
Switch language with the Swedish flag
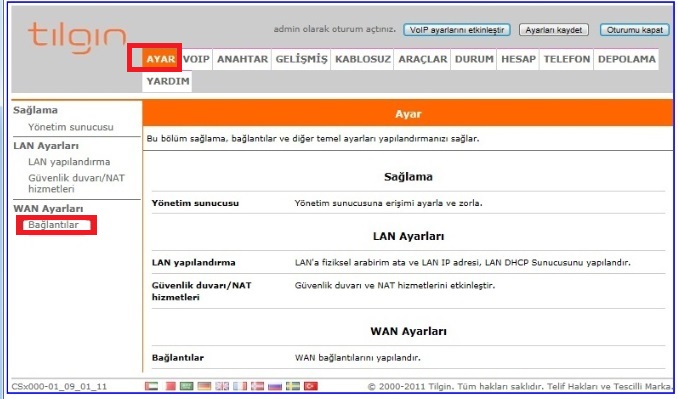click(x=293, y=386)
